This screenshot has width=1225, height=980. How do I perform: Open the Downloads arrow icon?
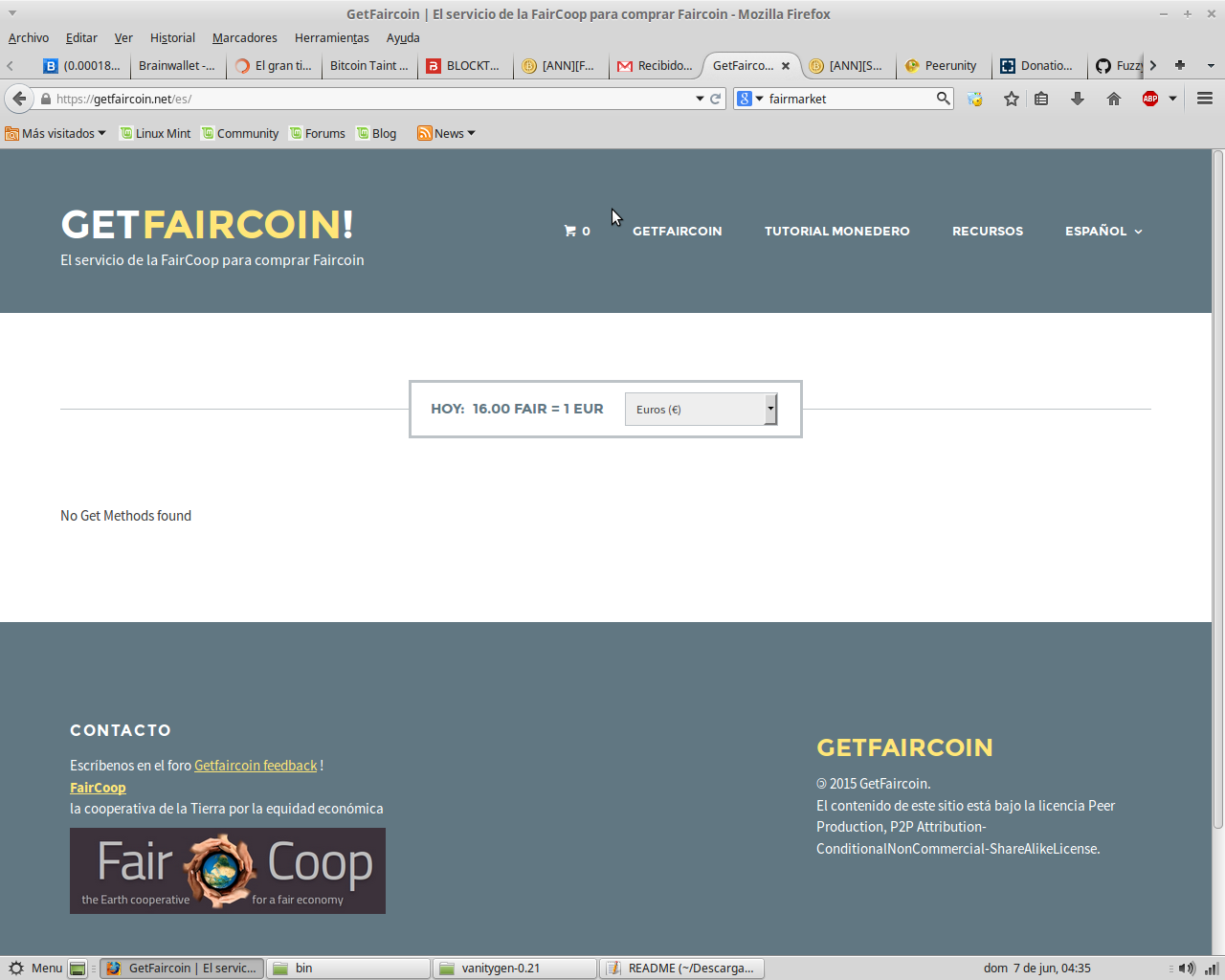point(1078,99)
